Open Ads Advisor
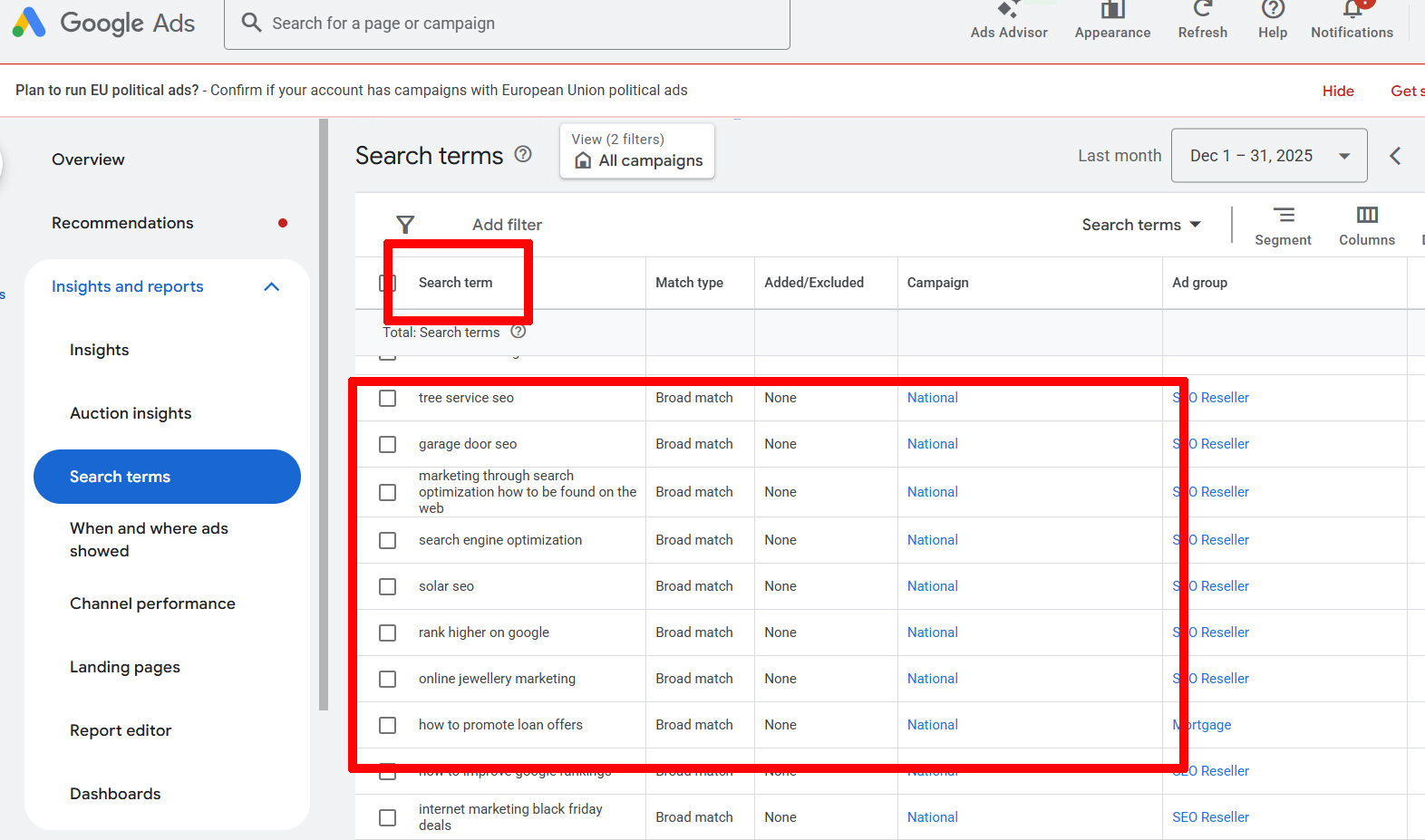This screenshot has height=840, width=1425. (x=1009, y=21)
